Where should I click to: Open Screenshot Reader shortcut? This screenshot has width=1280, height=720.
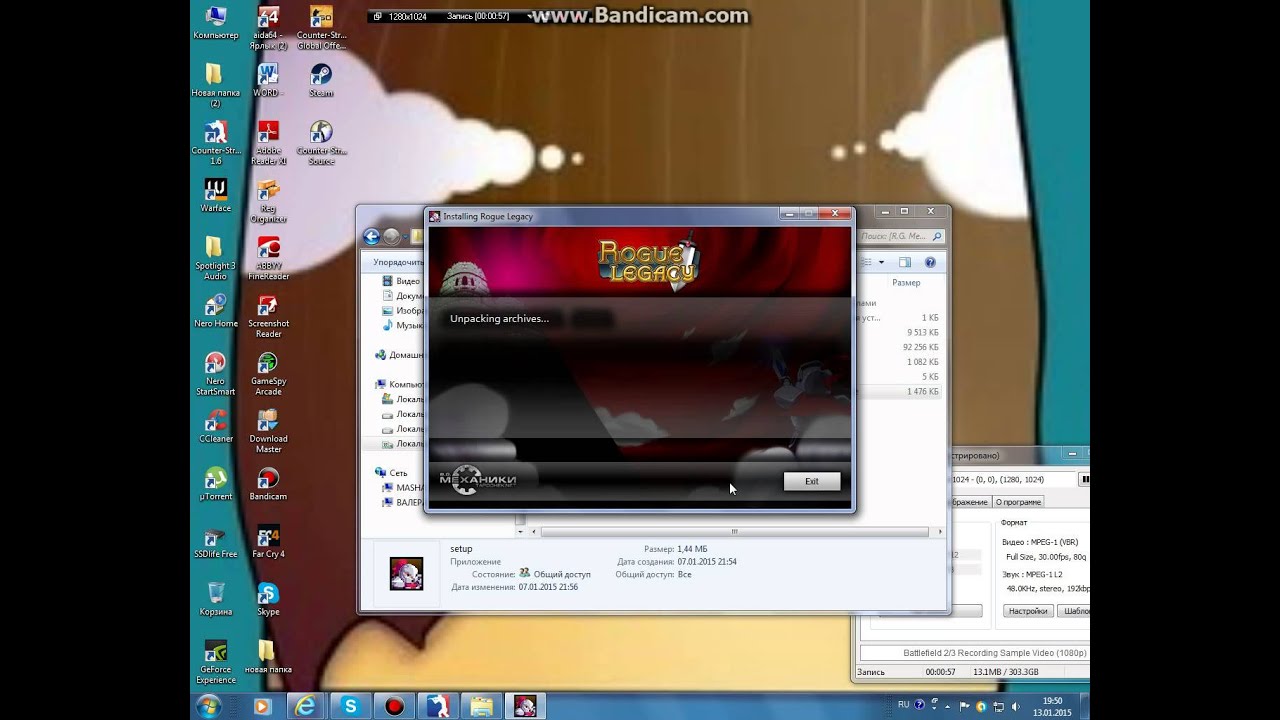tap(268, 315)
